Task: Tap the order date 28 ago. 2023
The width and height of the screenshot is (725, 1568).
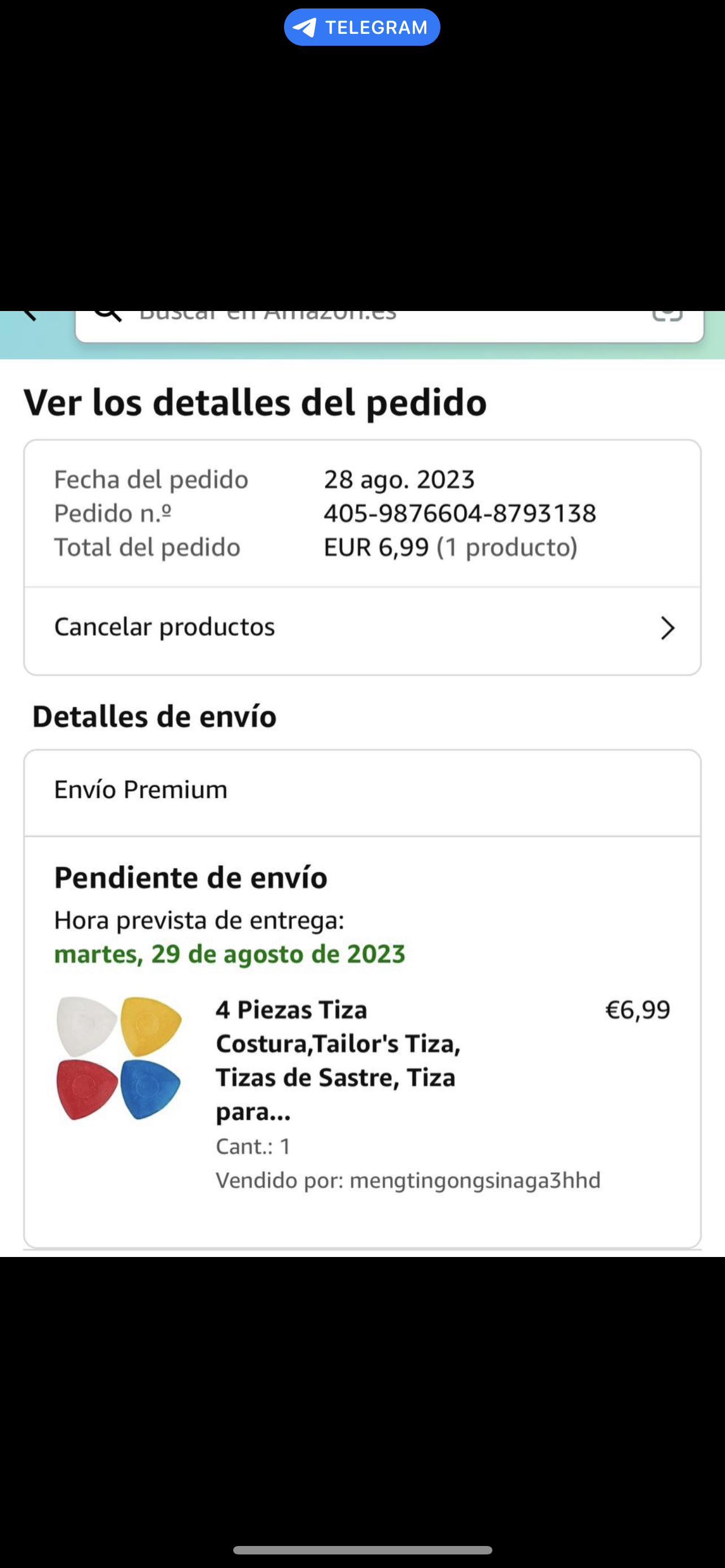Action: (x=399, y=480)
